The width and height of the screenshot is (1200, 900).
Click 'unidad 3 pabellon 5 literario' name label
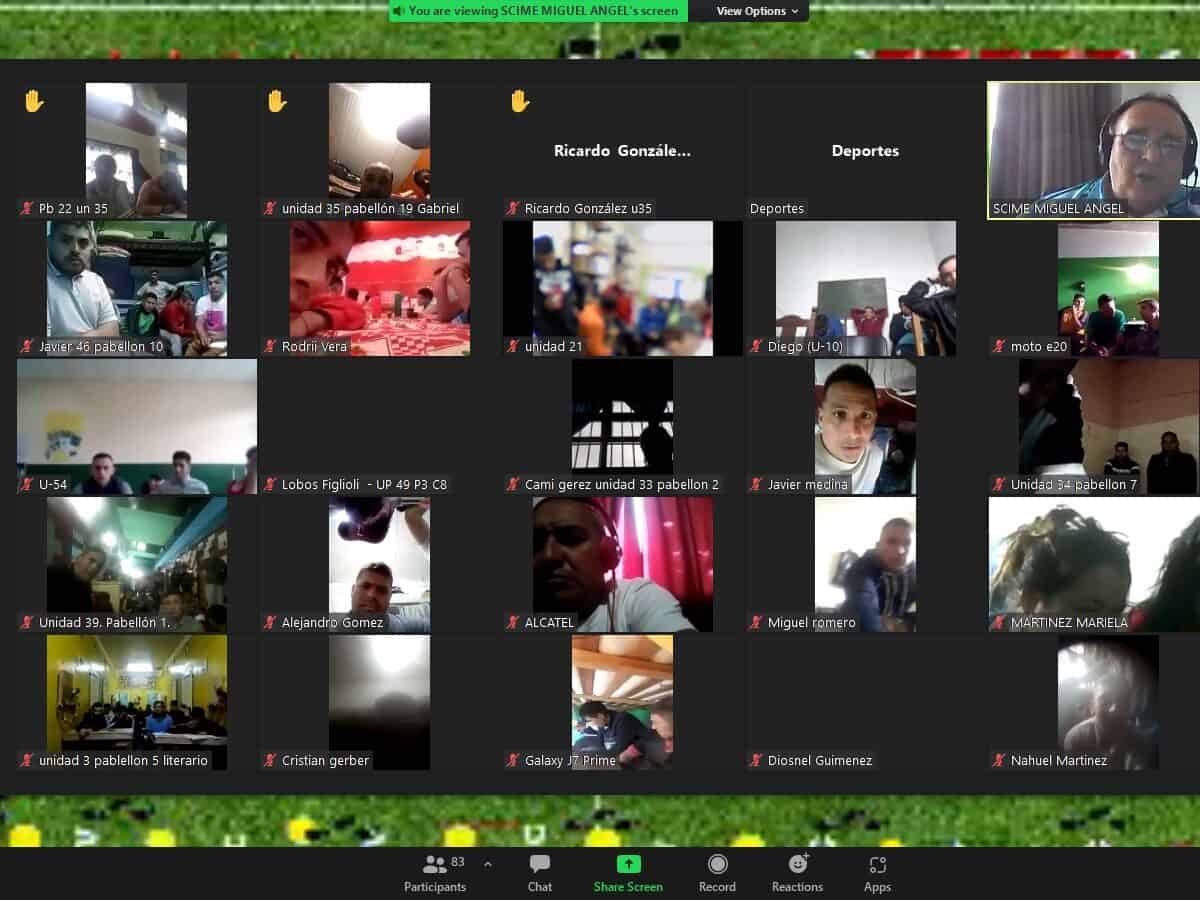(x=124, y=761)
